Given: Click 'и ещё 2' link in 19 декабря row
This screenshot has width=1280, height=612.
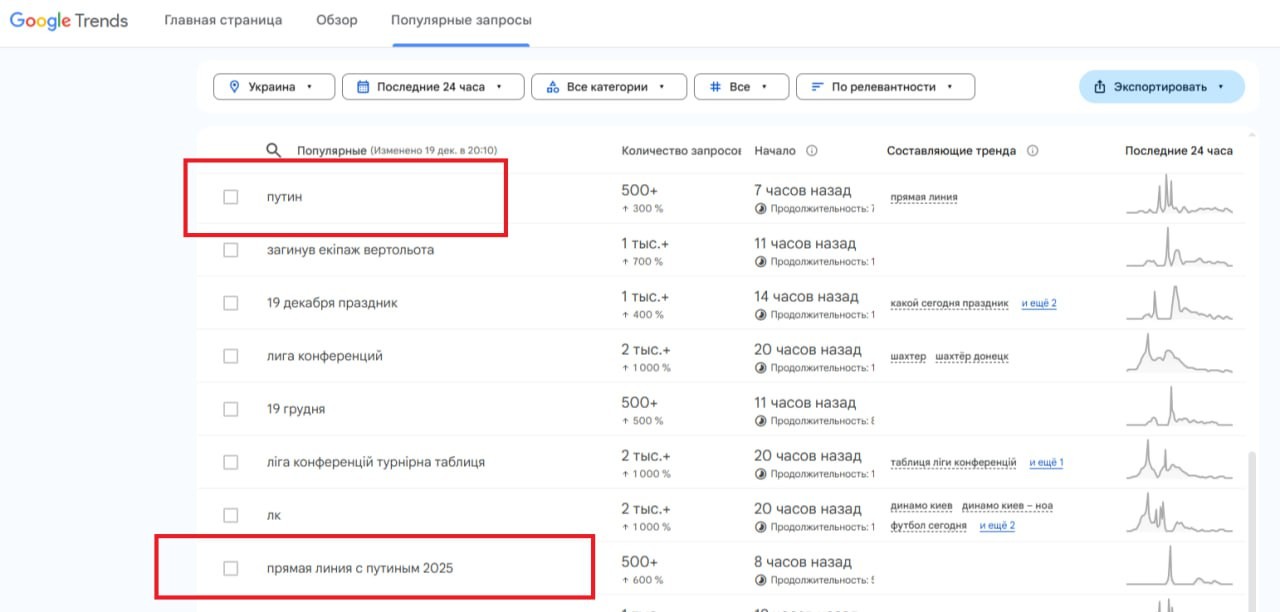Looking at the screenshot, I should click(x=1039, y=303).
